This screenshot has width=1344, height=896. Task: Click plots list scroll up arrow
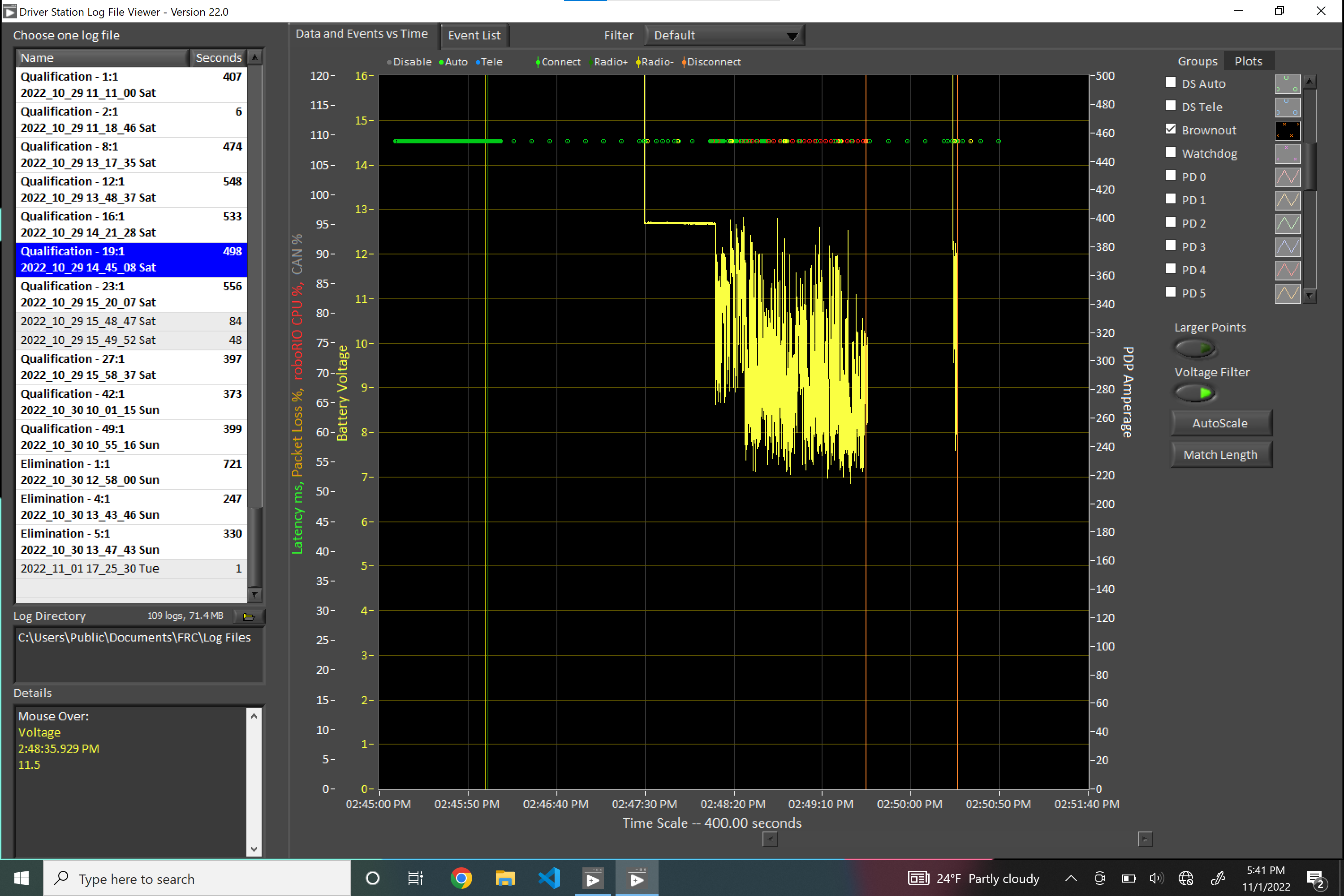pos(1310,82)
